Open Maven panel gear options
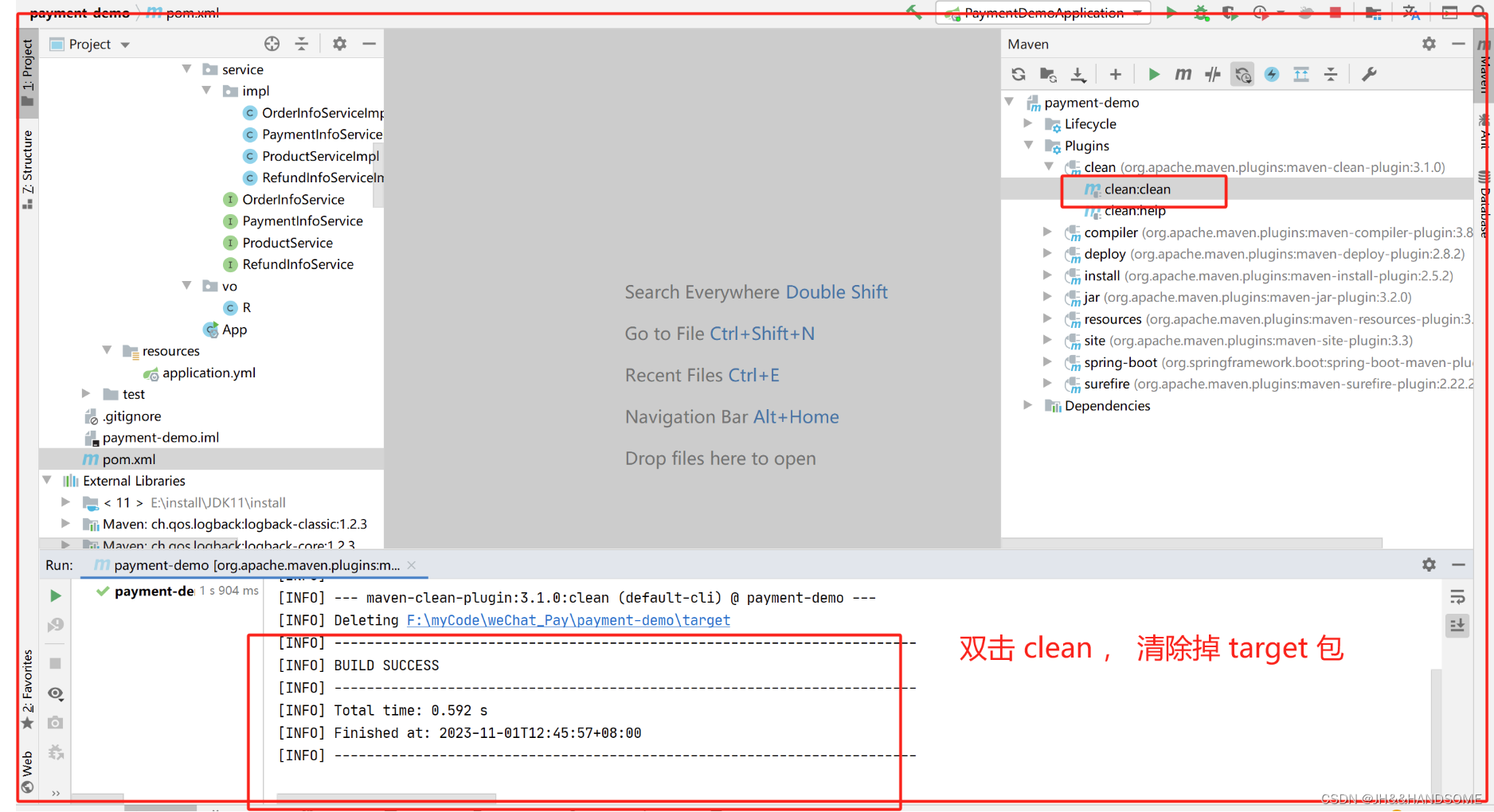The image size is (1494, 812). click(1429, 44)
